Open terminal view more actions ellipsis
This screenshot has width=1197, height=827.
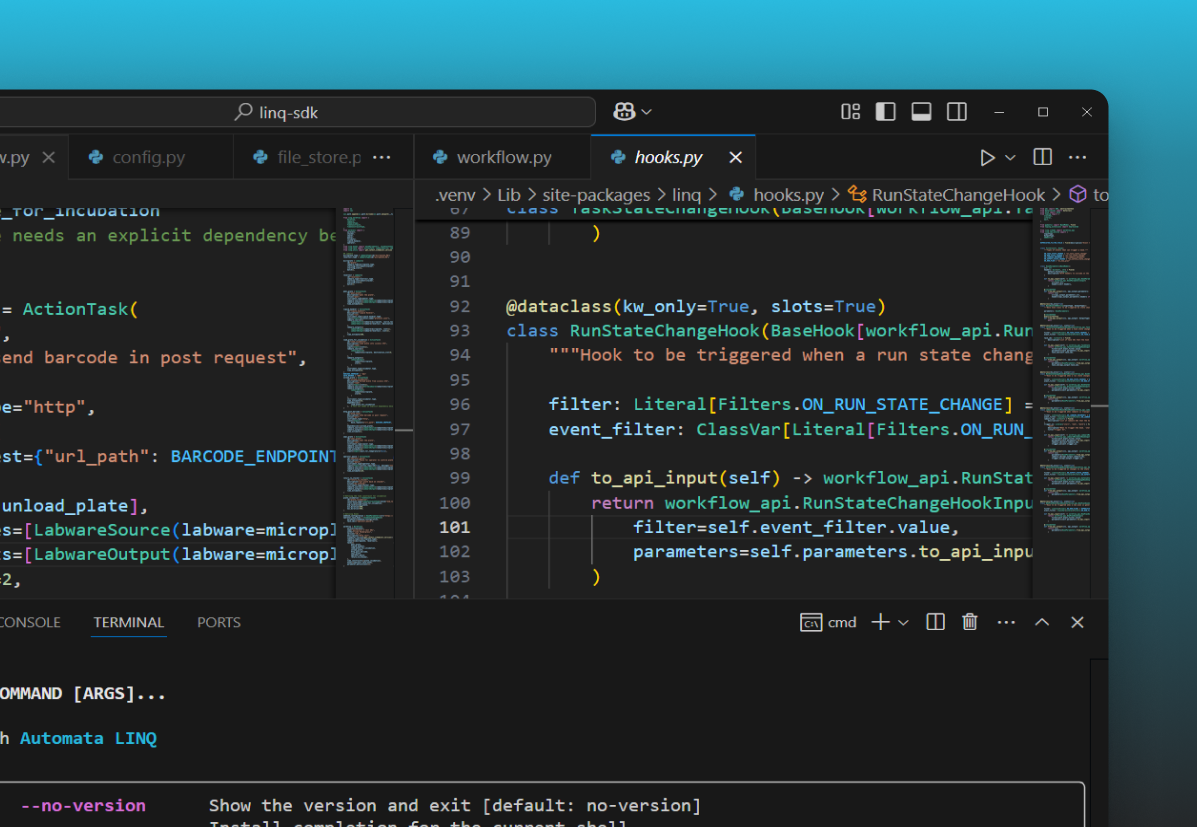(1006, 622)
